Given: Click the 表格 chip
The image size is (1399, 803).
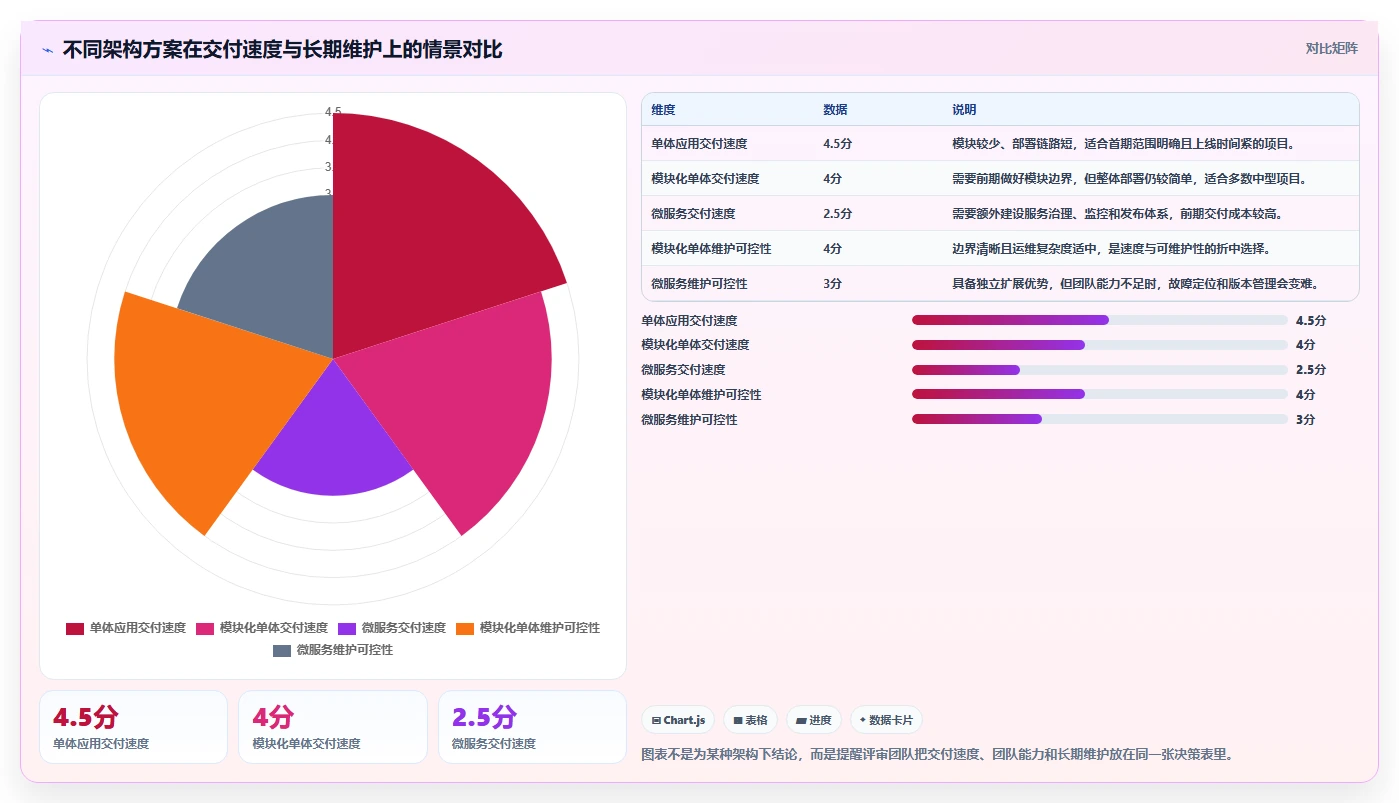Looking at the screenshot, I should click(750, 720).
